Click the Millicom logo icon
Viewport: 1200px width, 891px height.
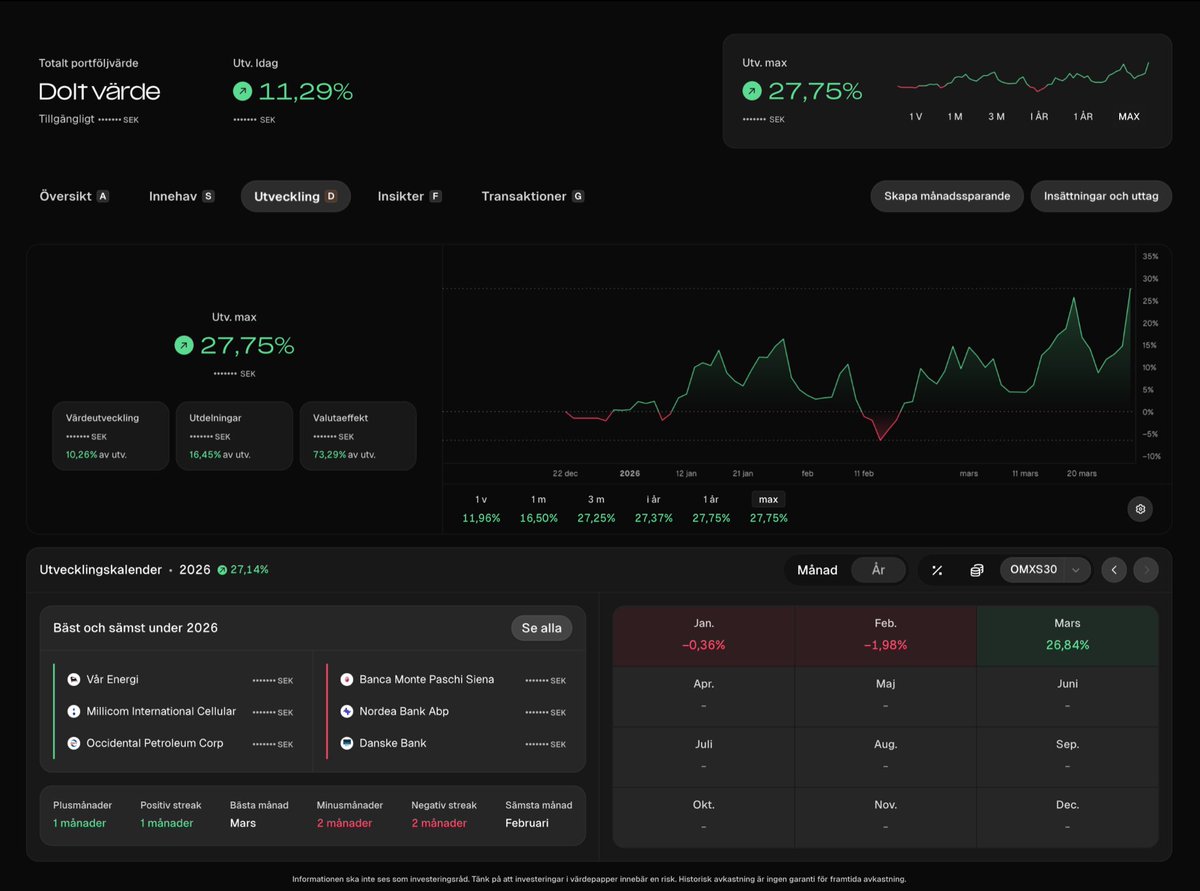73,712
